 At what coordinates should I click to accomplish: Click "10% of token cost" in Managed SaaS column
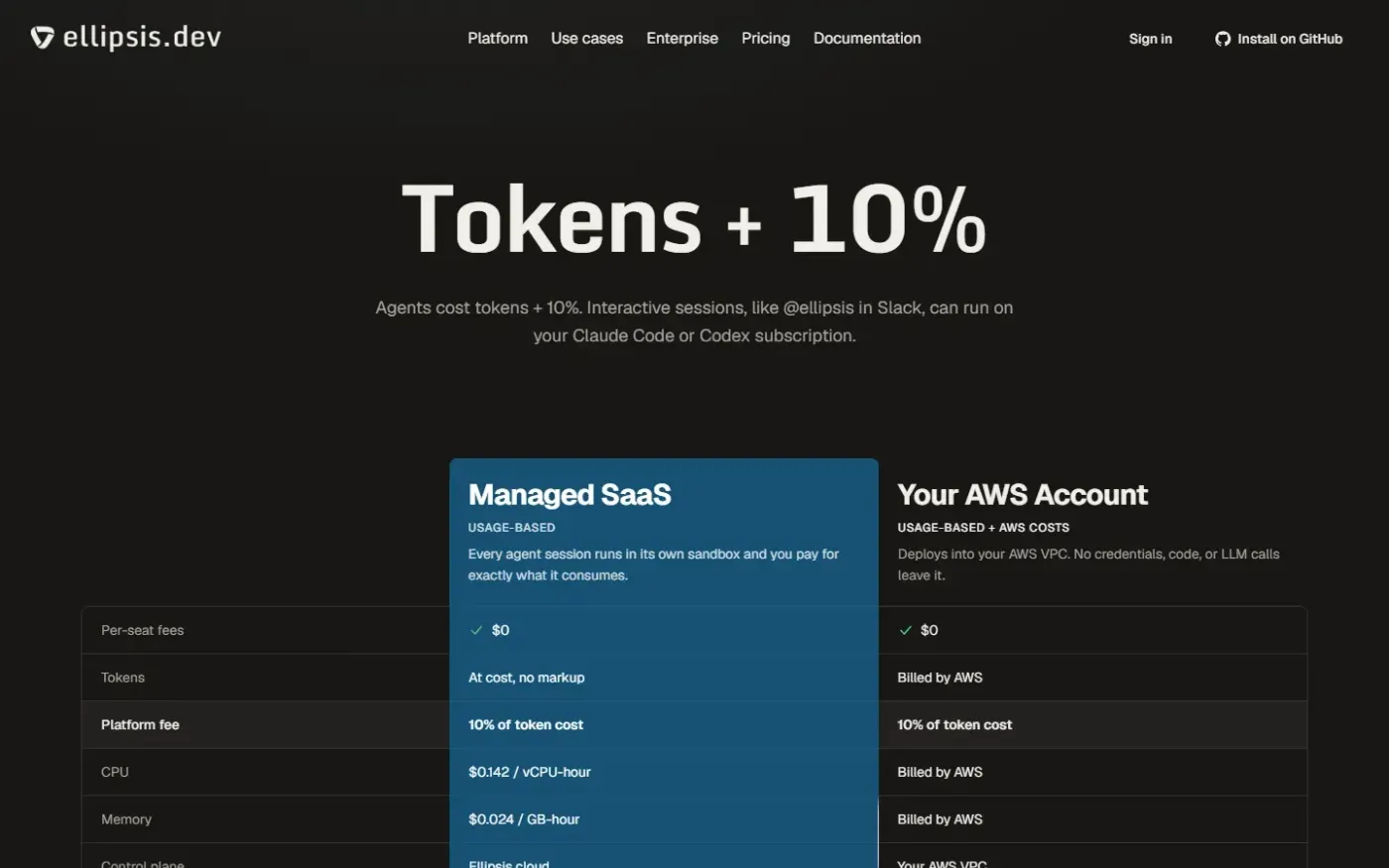click(526, 725)
